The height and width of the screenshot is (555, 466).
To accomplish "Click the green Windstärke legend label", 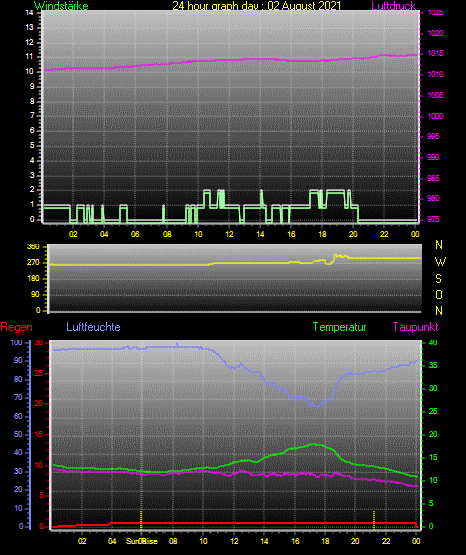I will (61, 5).
